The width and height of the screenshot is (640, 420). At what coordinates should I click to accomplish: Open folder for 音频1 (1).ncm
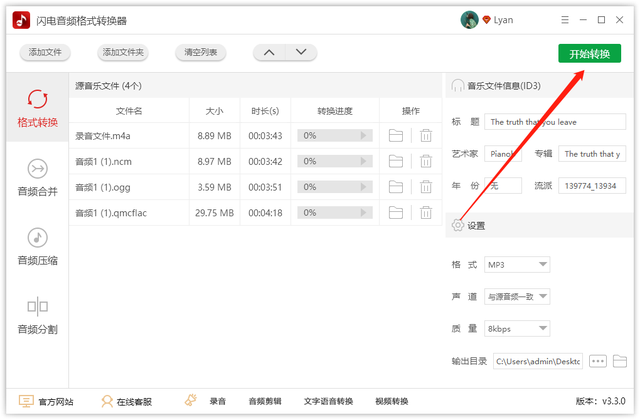click(396, 161)
